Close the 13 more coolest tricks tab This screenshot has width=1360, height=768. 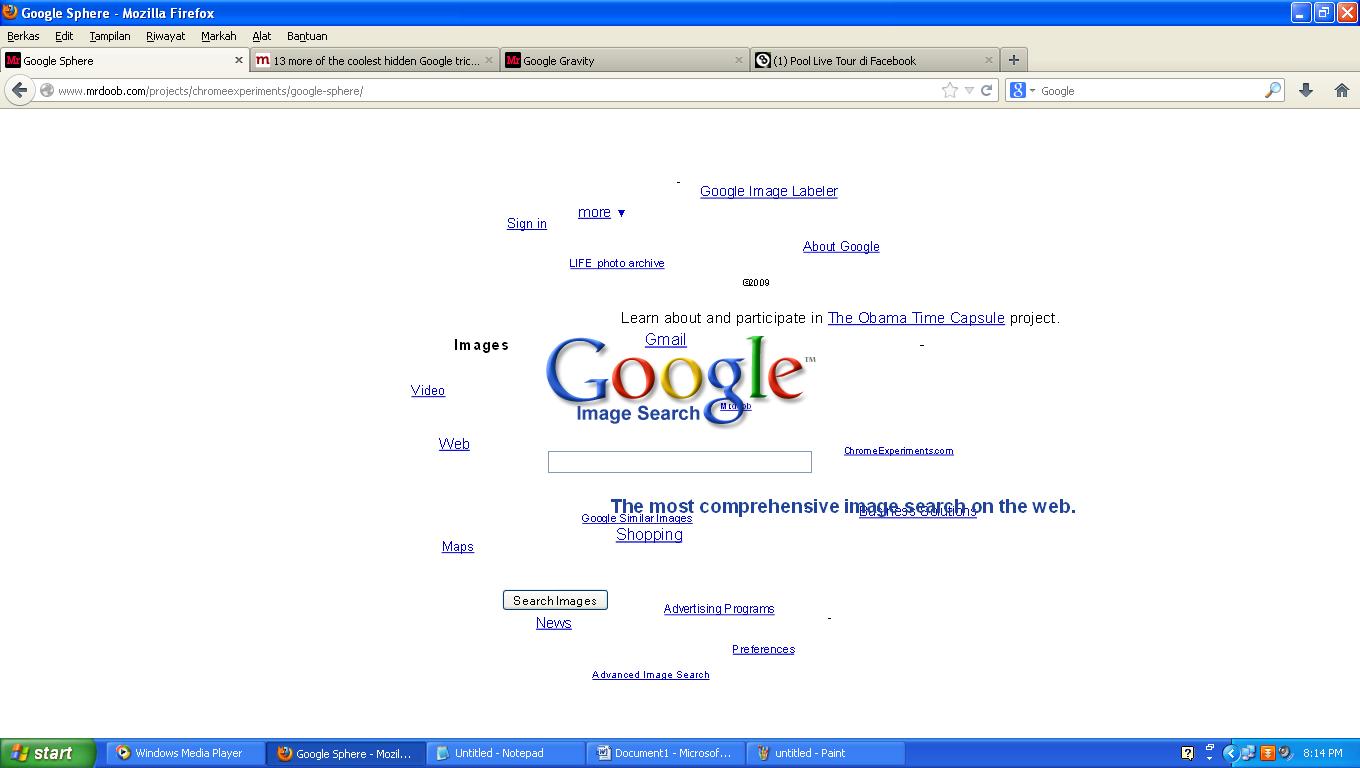pos(489,60)
